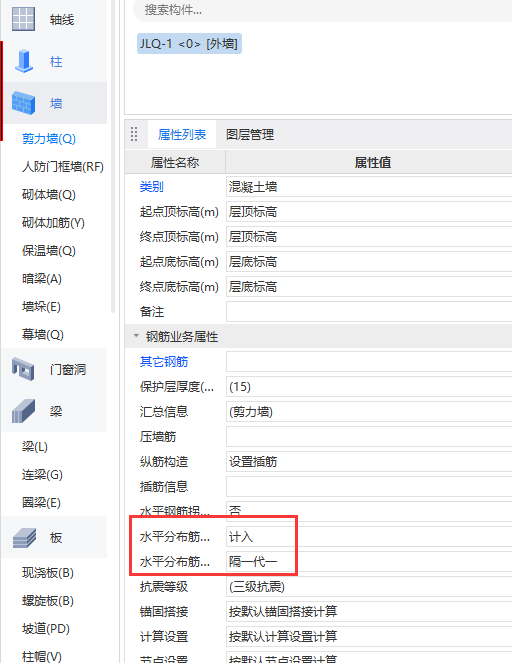
Task: Click the 抗震等级 property name
Action: 164,586
